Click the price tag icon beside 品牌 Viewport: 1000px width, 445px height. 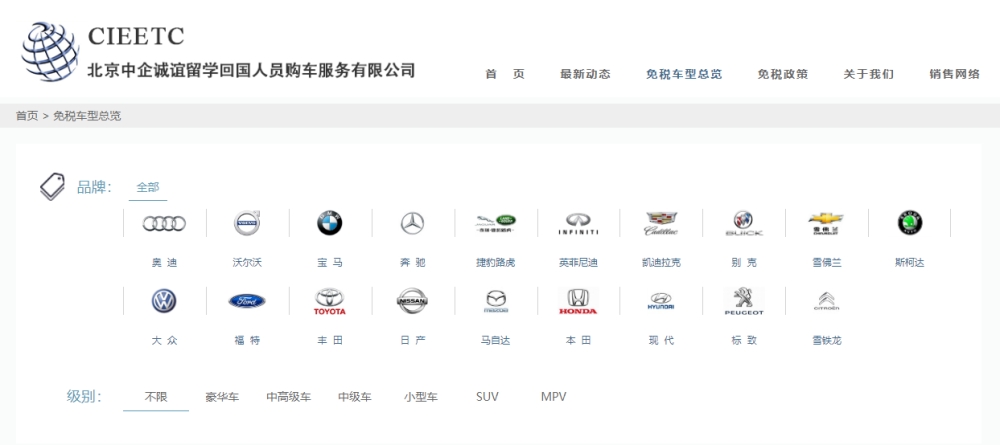[52, 186]
